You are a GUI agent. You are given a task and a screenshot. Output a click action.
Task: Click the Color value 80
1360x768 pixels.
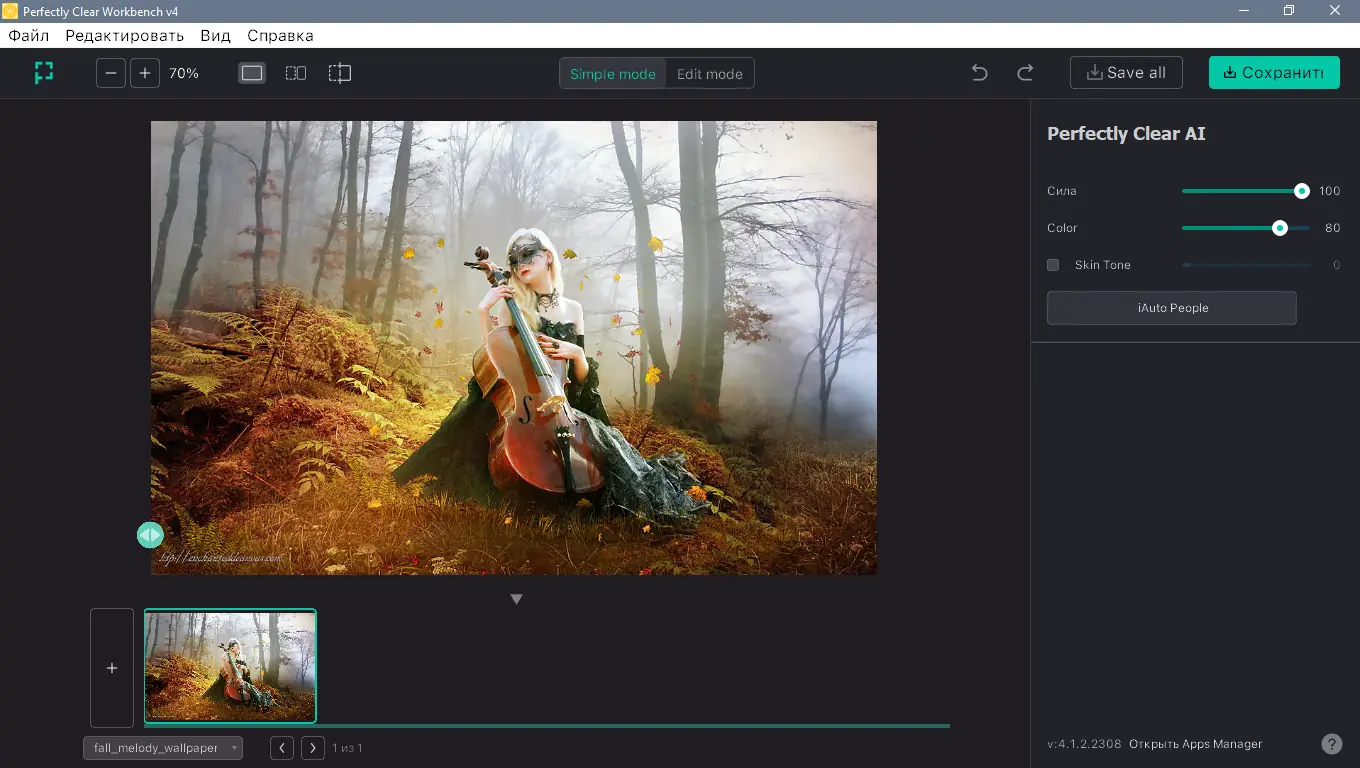coord(1332,228)
